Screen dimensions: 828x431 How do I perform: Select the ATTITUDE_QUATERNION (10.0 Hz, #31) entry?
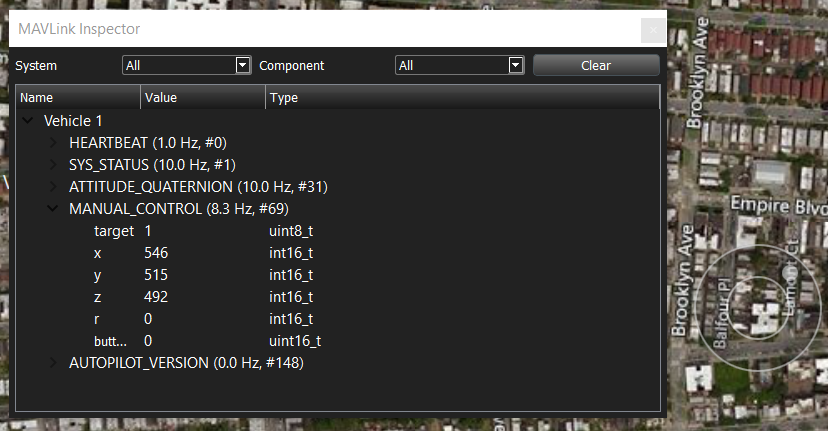coord(199,187)
